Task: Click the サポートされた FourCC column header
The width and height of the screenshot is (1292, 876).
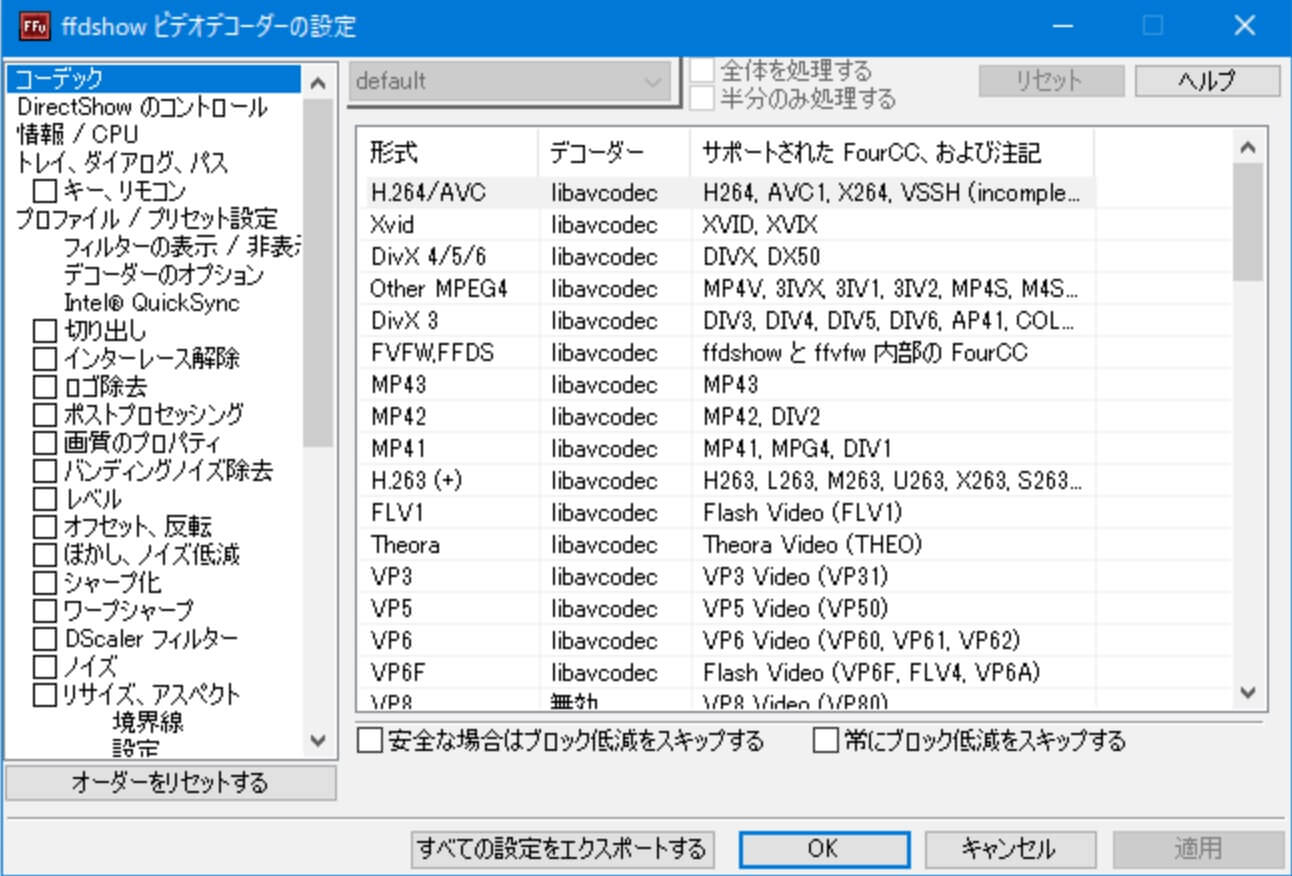Action: (x=892, y=153)
